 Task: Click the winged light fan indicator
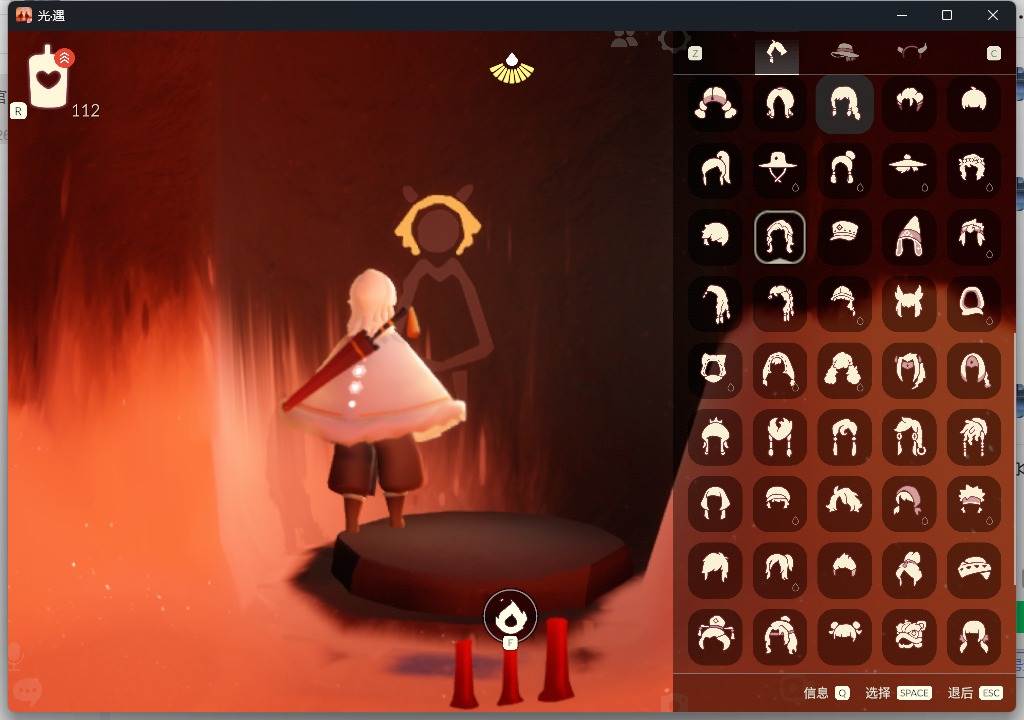512,69
